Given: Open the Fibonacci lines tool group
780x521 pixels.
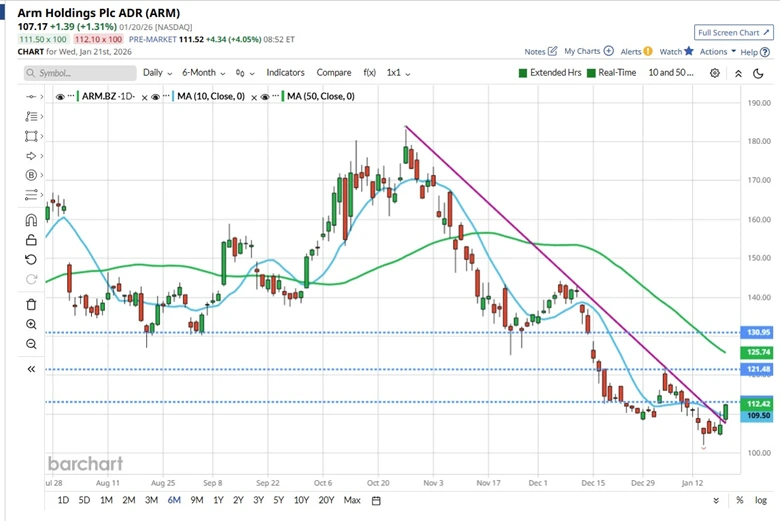Looking at the screenshot, I should [x=31, y=116].
